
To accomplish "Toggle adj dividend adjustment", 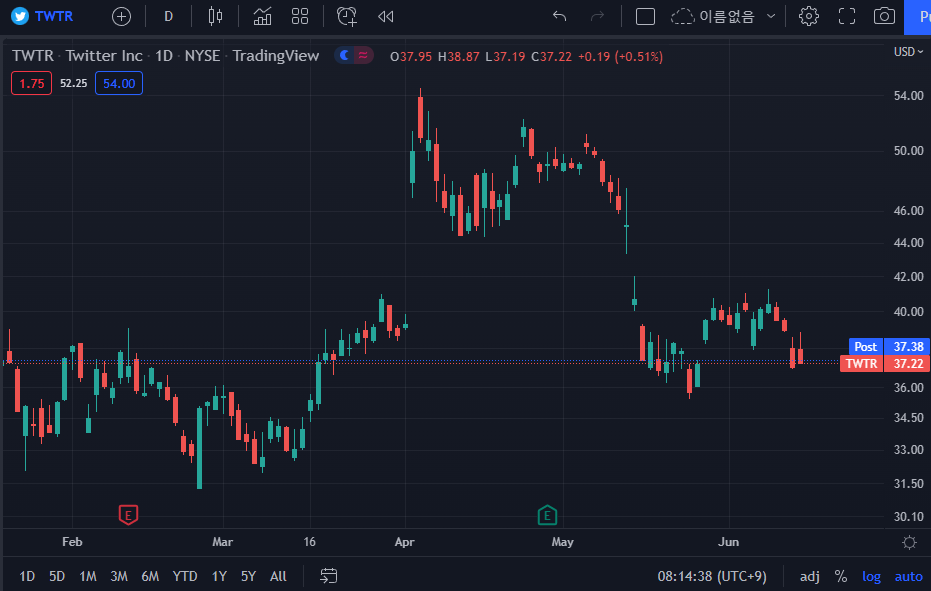I will 809,576.
